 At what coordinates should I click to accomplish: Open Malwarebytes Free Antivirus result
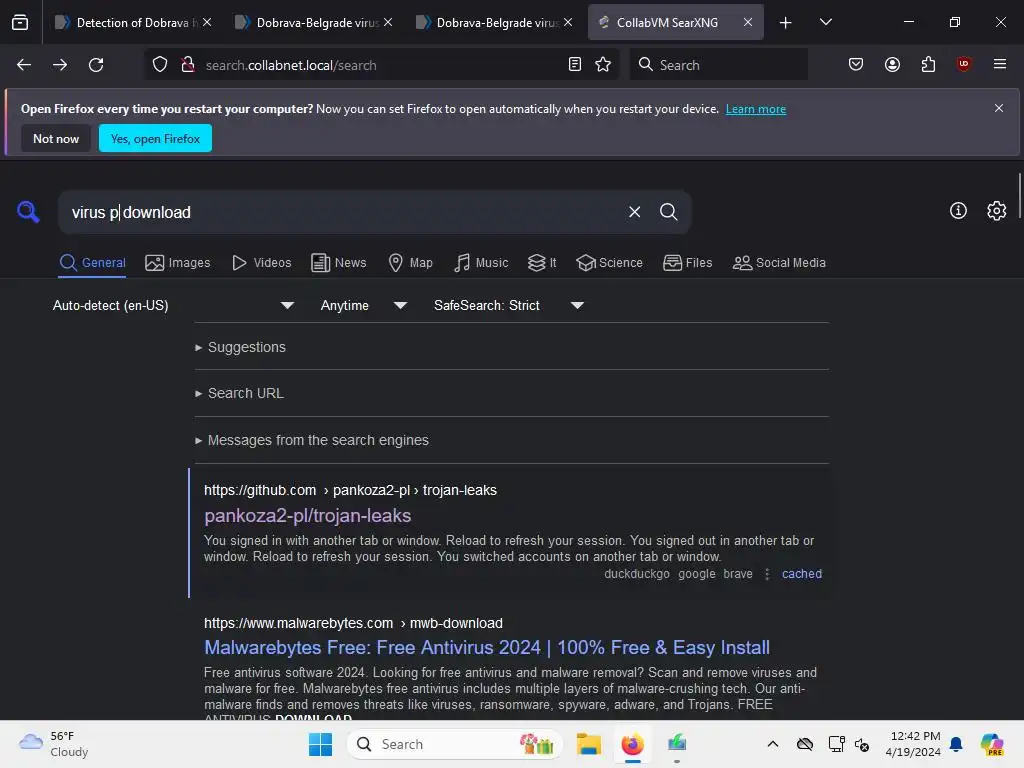point(487,648)
